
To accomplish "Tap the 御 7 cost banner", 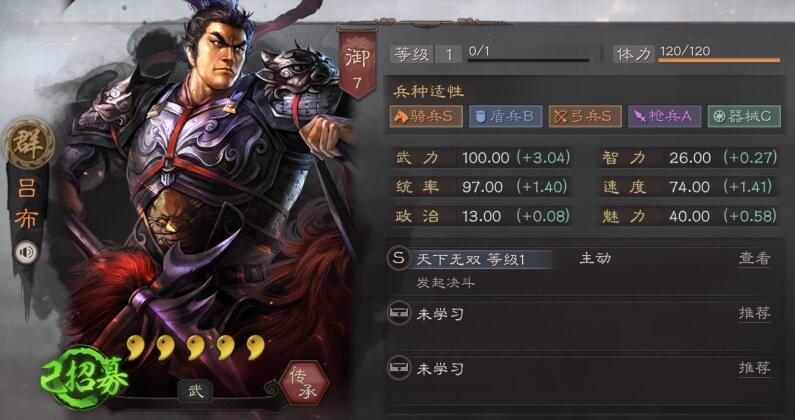I will [x=358, y=63].
